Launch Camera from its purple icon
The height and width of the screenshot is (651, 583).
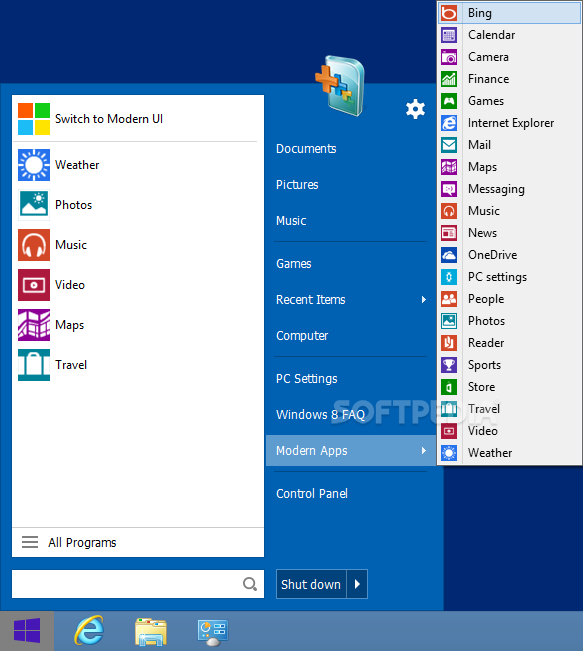coord(448,57)
